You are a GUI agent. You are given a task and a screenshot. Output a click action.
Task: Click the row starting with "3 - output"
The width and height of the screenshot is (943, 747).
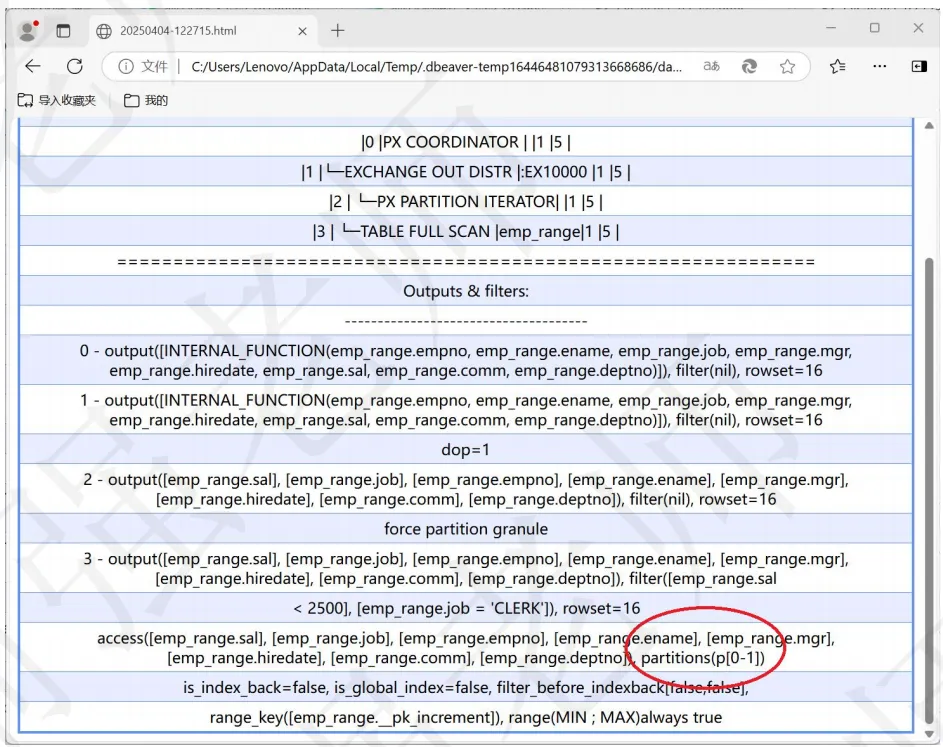465,568
